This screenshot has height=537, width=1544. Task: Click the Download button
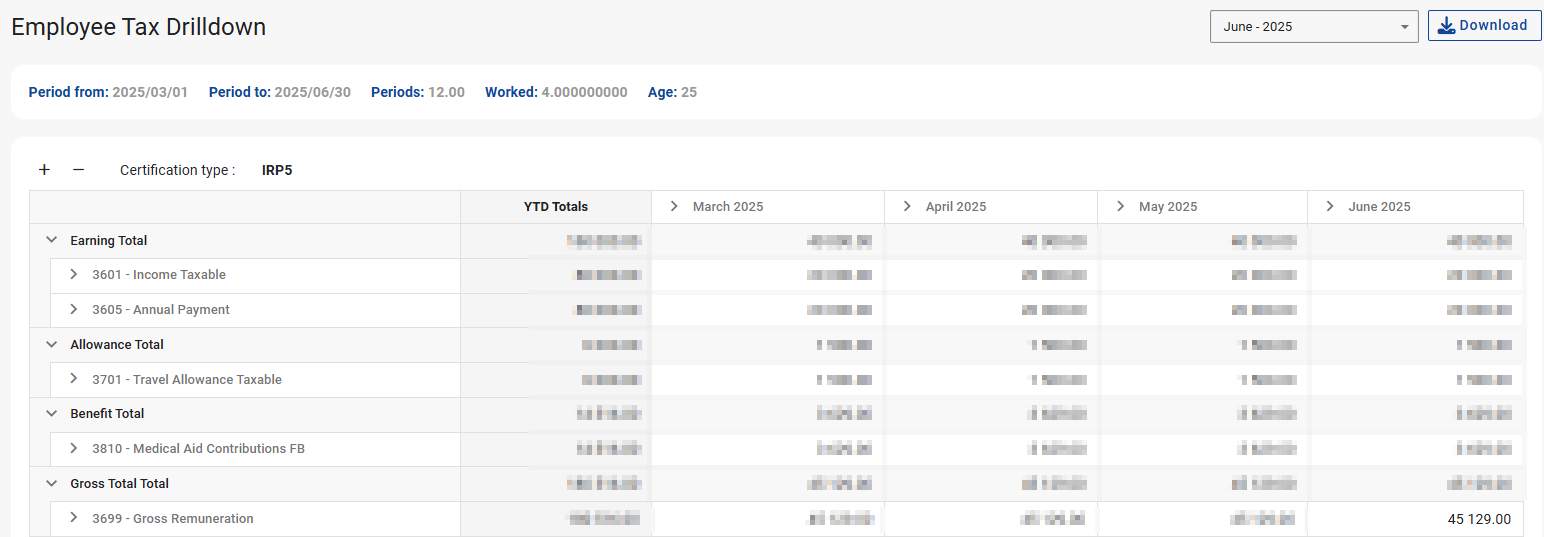(x=1484, y=26)
